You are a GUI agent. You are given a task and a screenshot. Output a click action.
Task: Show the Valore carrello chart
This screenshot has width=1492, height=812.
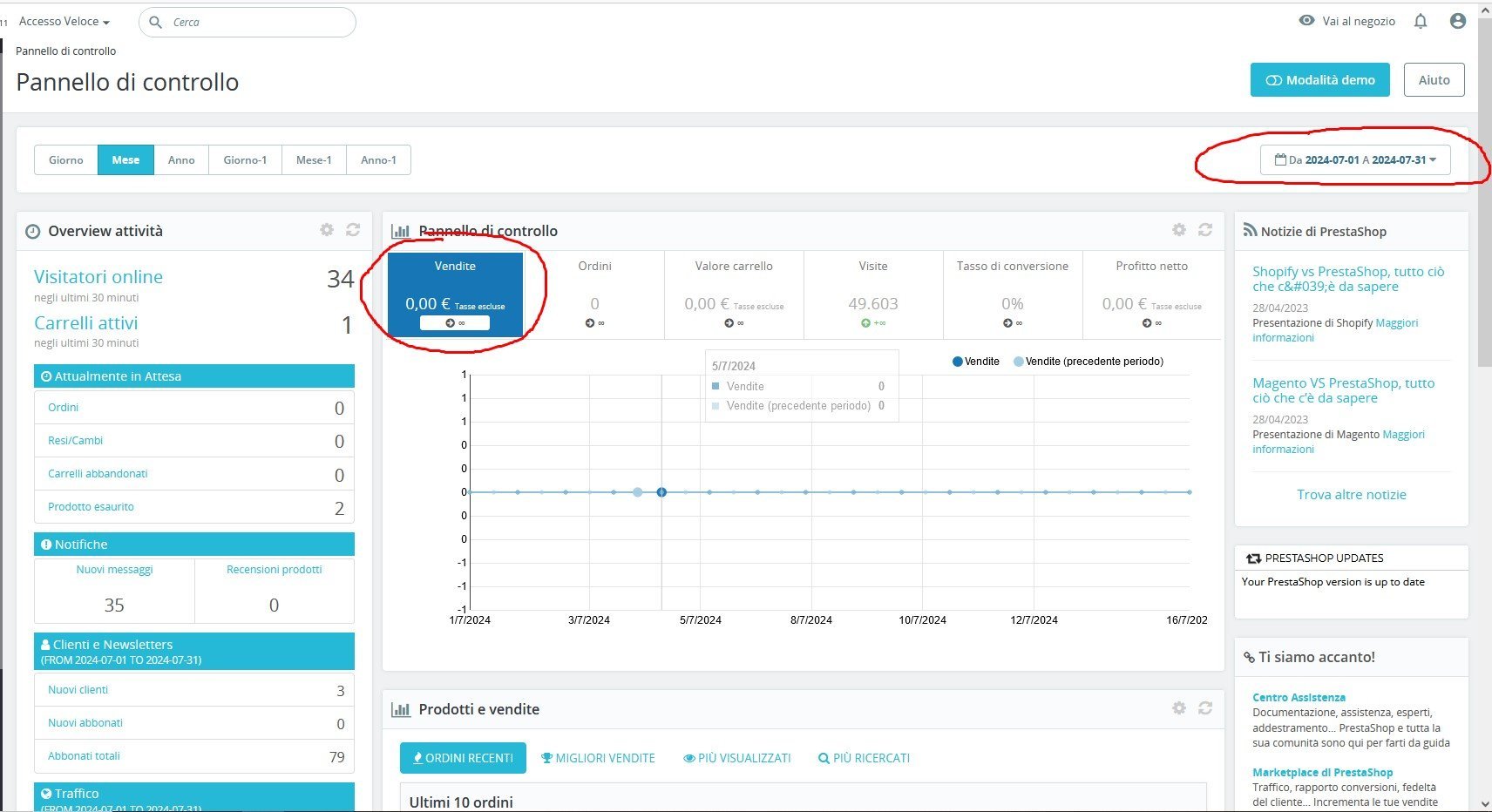tap(734, 294)
